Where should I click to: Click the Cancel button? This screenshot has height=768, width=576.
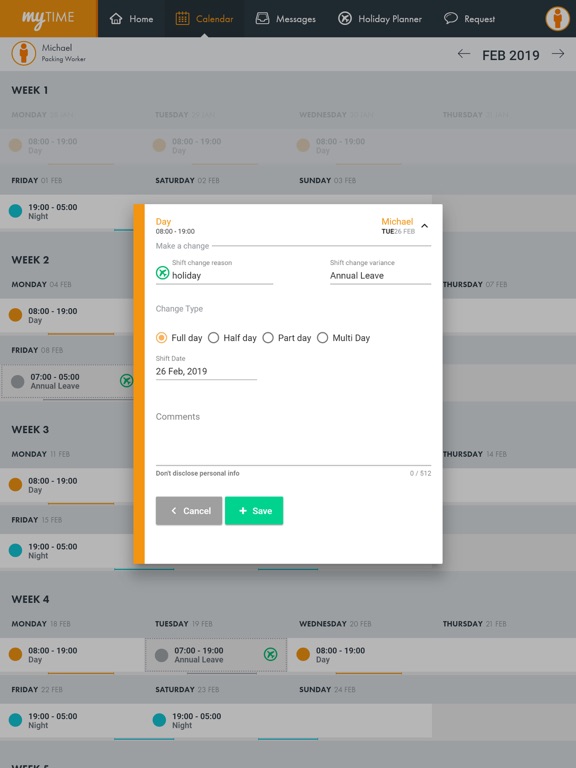(x=189, y=511)
